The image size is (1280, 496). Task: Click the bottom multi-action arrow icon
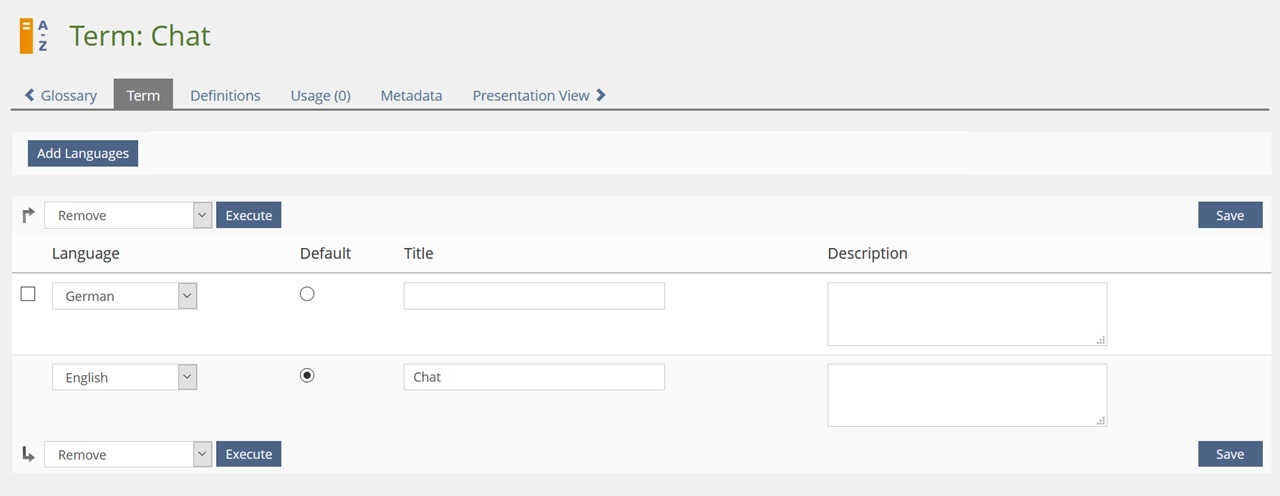tap(28, 454)
